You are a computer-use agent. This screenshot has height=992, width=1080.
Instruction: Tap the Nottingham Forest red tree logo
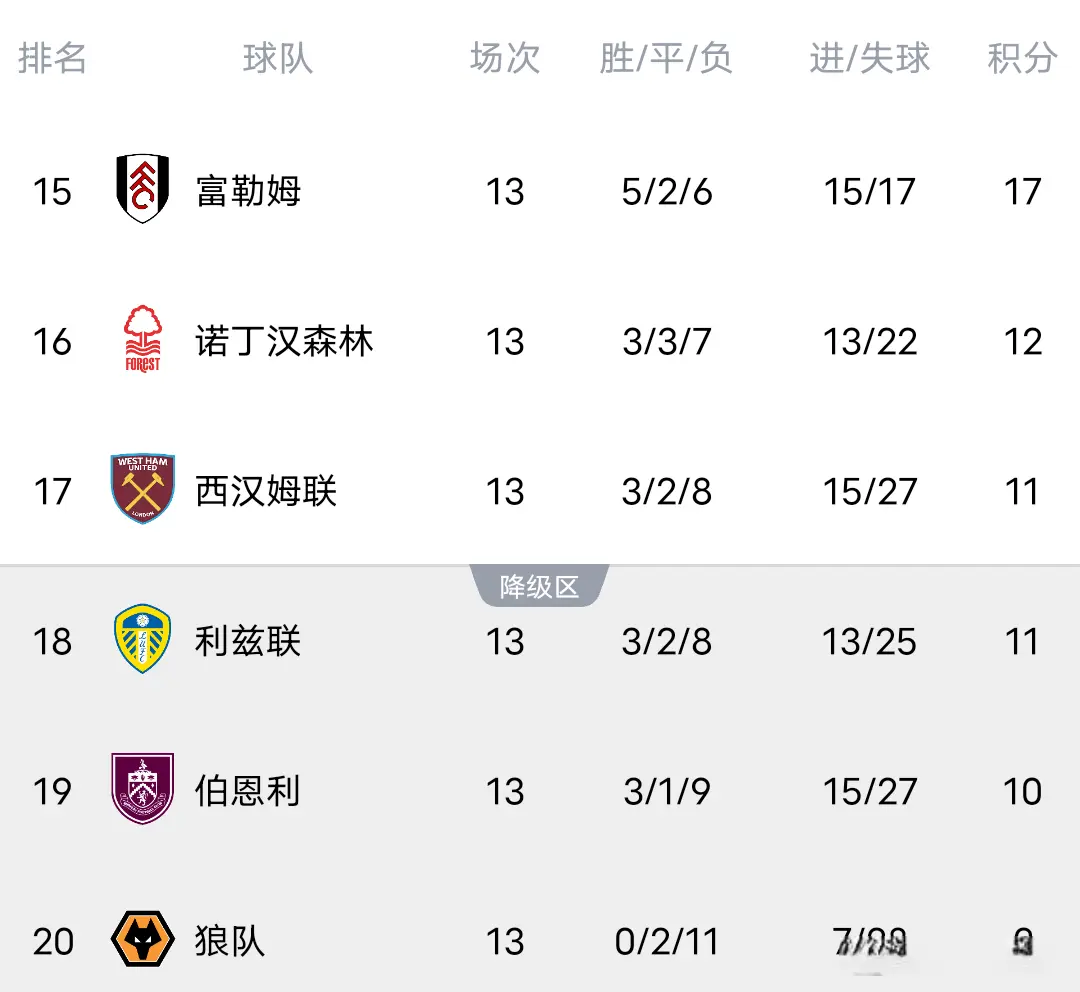pyautogui.click(x=142, y=339)
